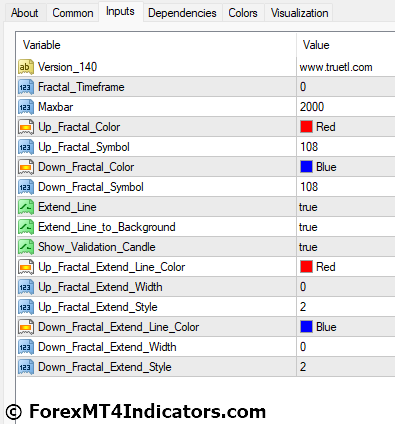Open the Up_Fractal_Color Red value dropdown
The image size is (395, 424).
(x=346, y=127)
